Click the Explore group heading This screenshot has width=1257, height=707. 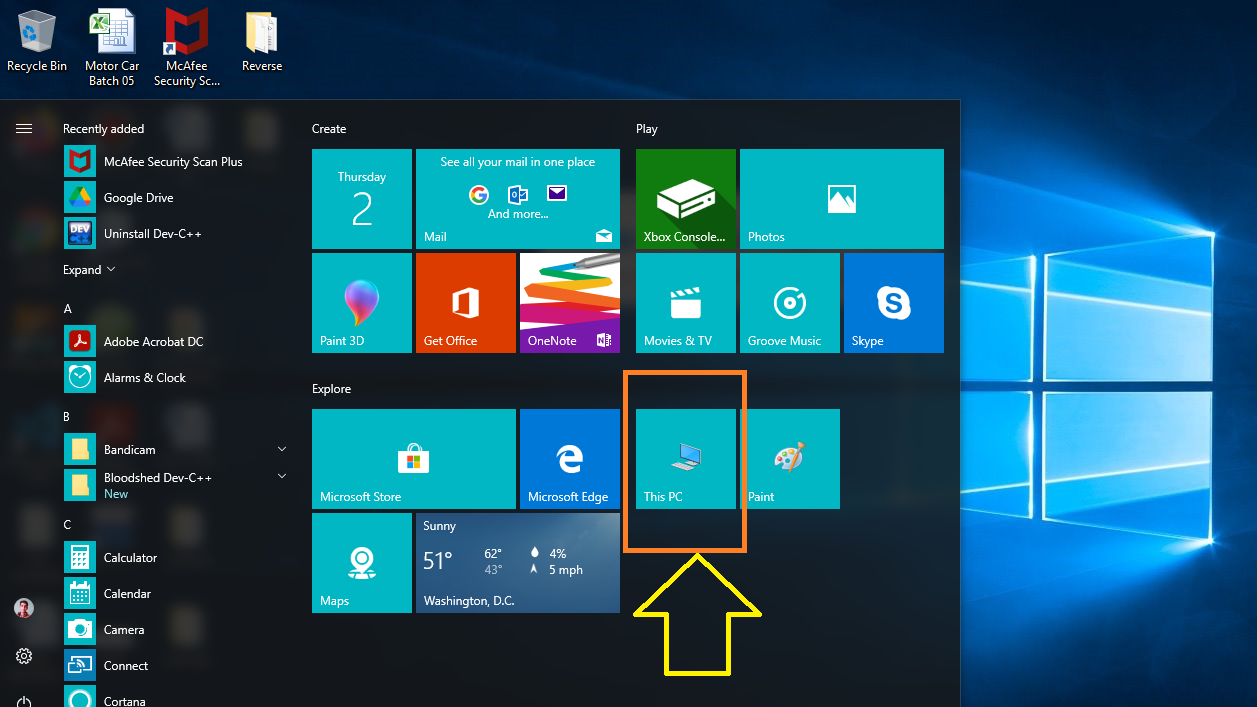point(332,389)
